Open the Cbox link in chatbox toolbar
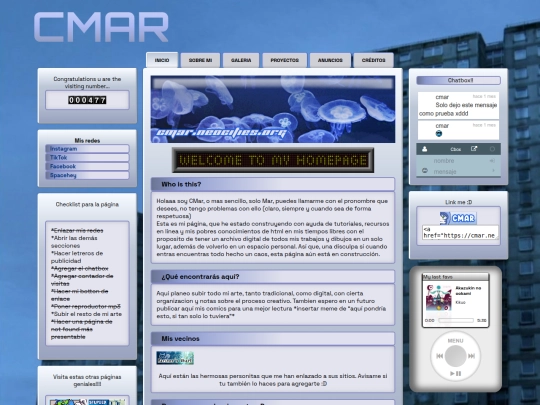 pyautogui.click(x=456, y=149)
